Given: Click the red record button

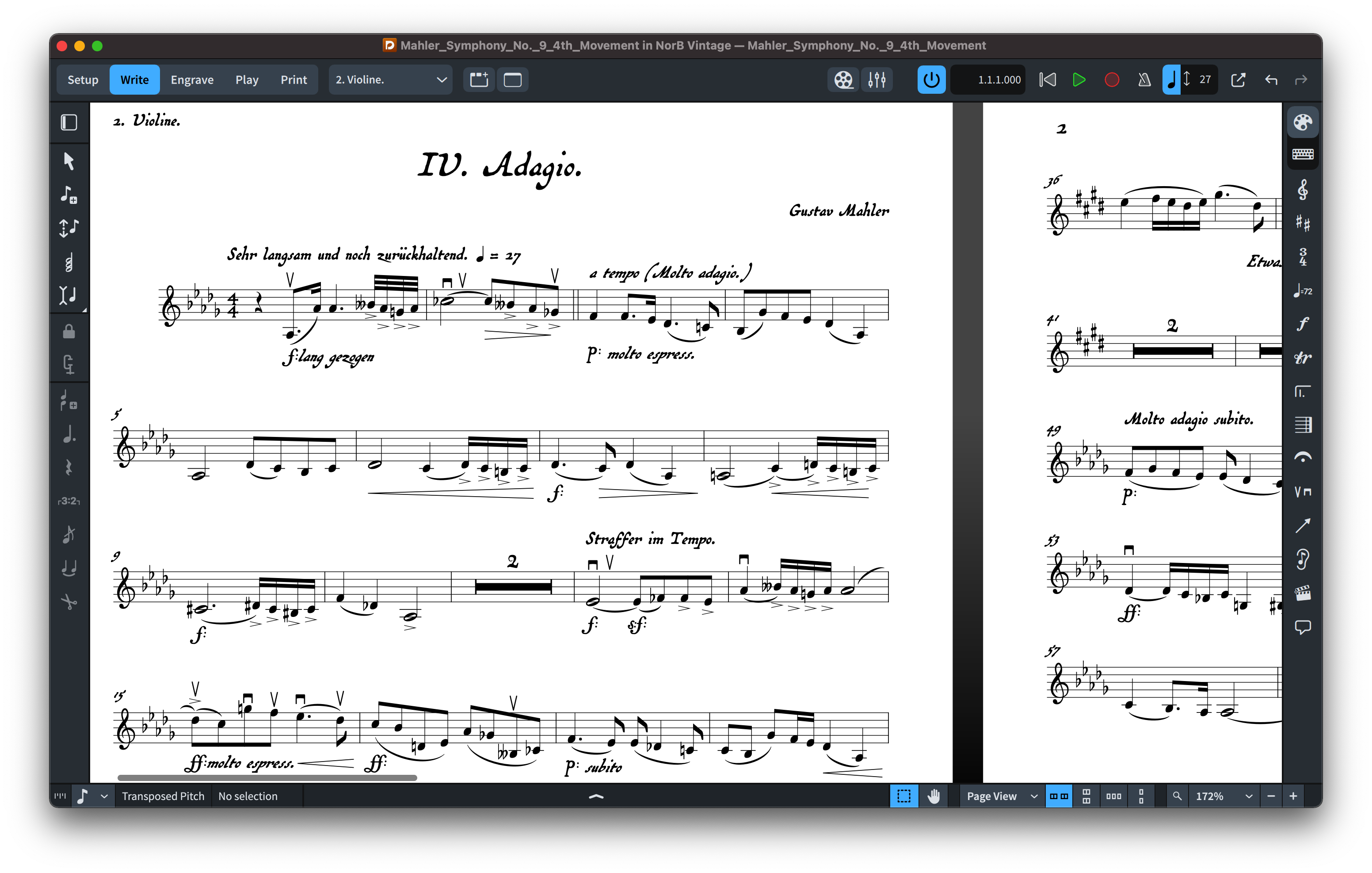Looking at the screenshot, I should pos(1112,80).
